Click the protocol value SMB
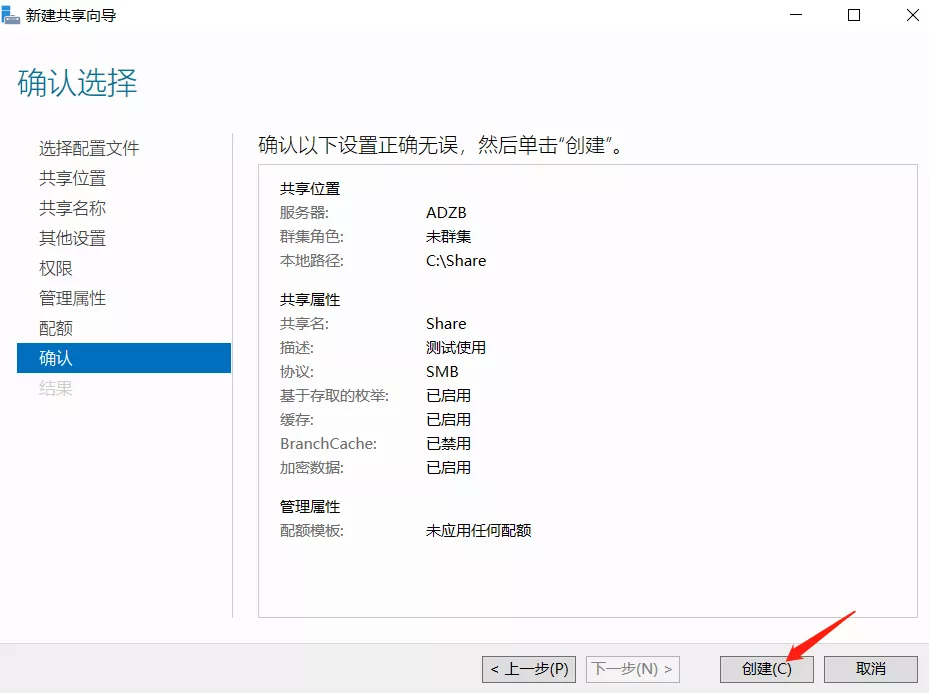929x693 pixels. pyautogui.click(x=442, y=371)
